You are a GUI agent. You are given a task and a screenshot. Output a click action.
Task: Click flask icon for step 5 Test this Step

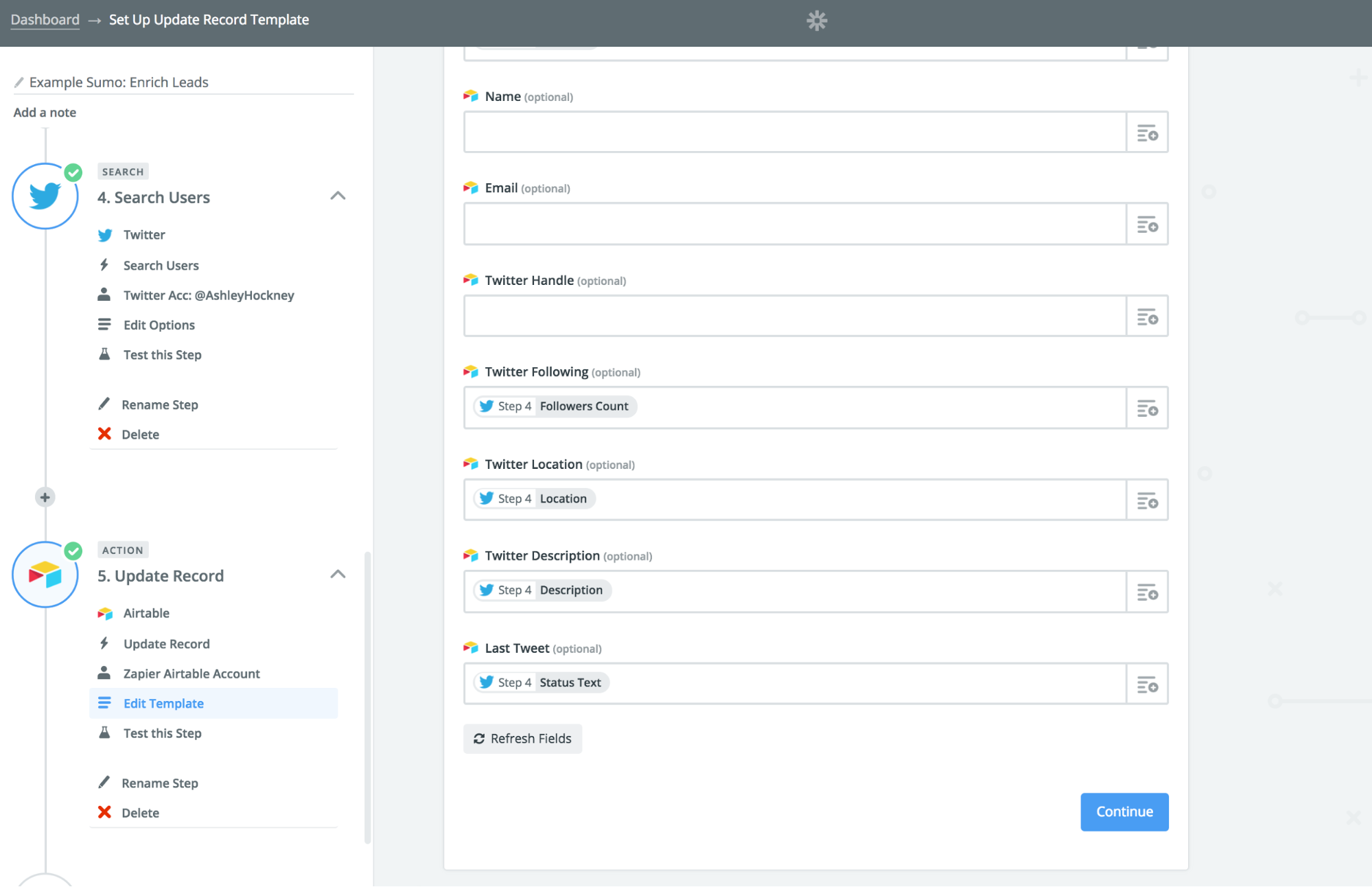[104, 733]
